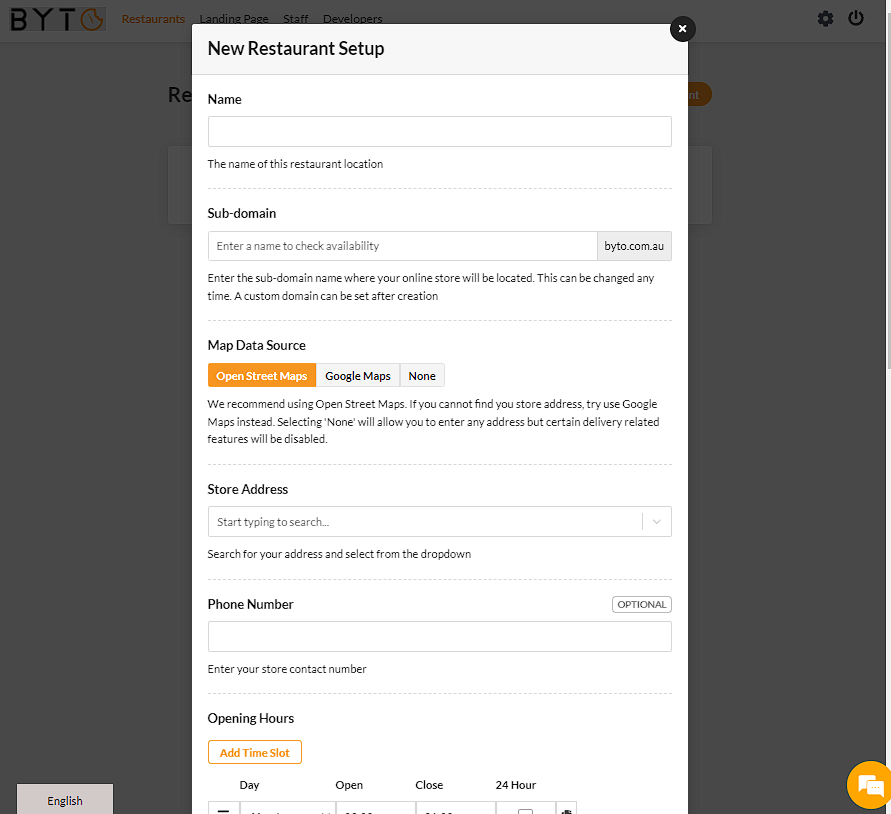Select Open Street Maps data source
This screenshot has height=814, width=891.
point(261,376)
